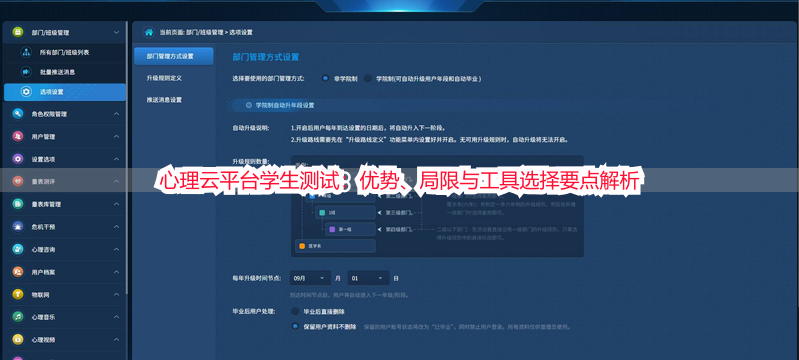Expand the 心理音乐 chevron
The image size is (799, 360).
pyautogui.click(x=116, y=317)
